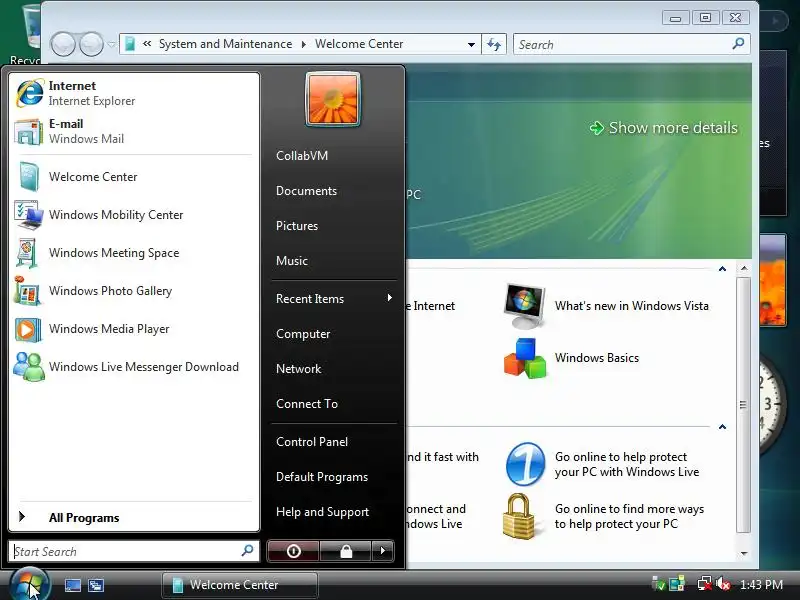800x600 pixels.
Task: Click the Refresh button beside address bar
Action: 494,44
